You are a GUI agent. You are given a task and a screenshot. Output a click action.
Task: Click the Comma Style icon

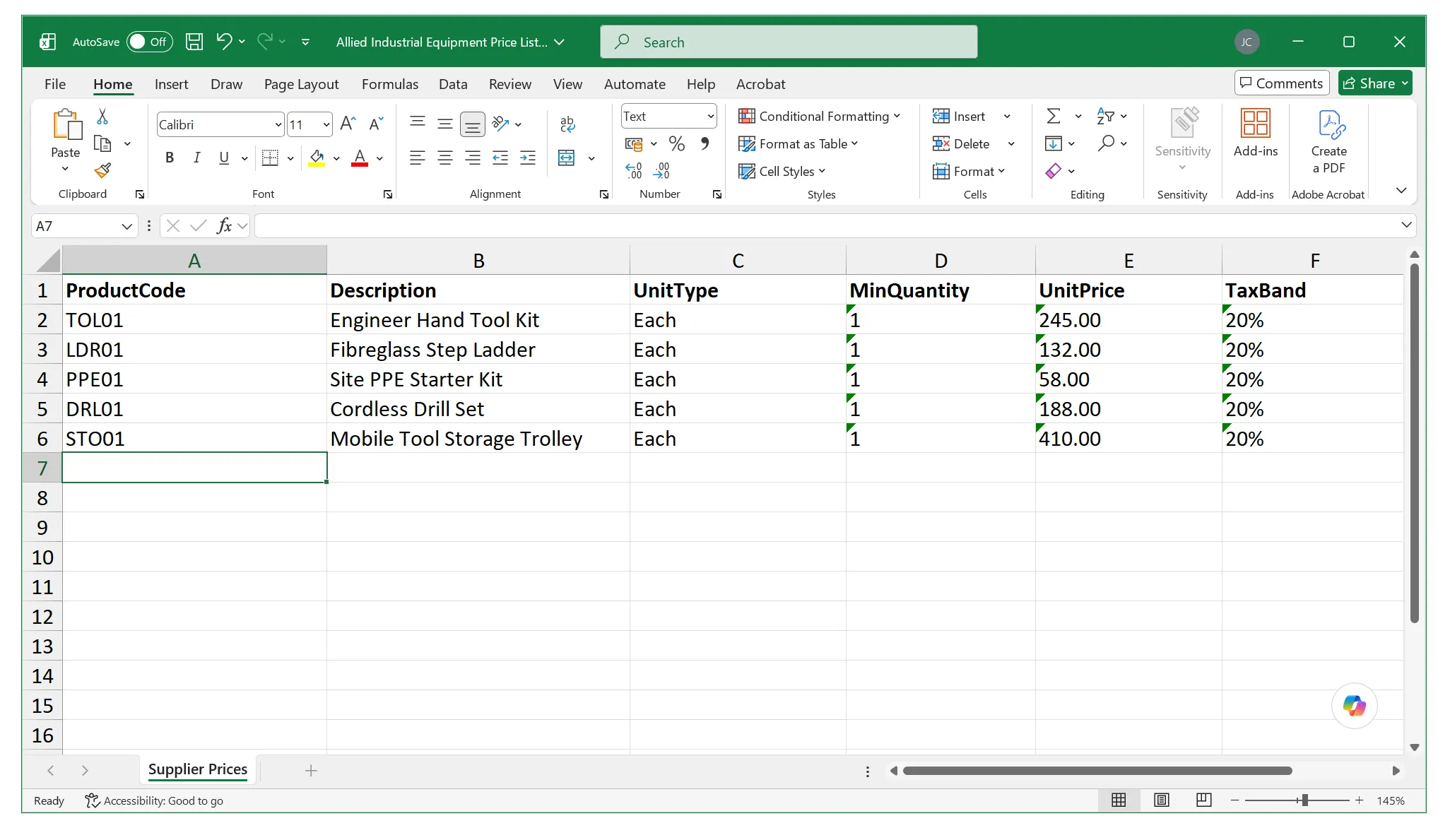tap(705, 144)
